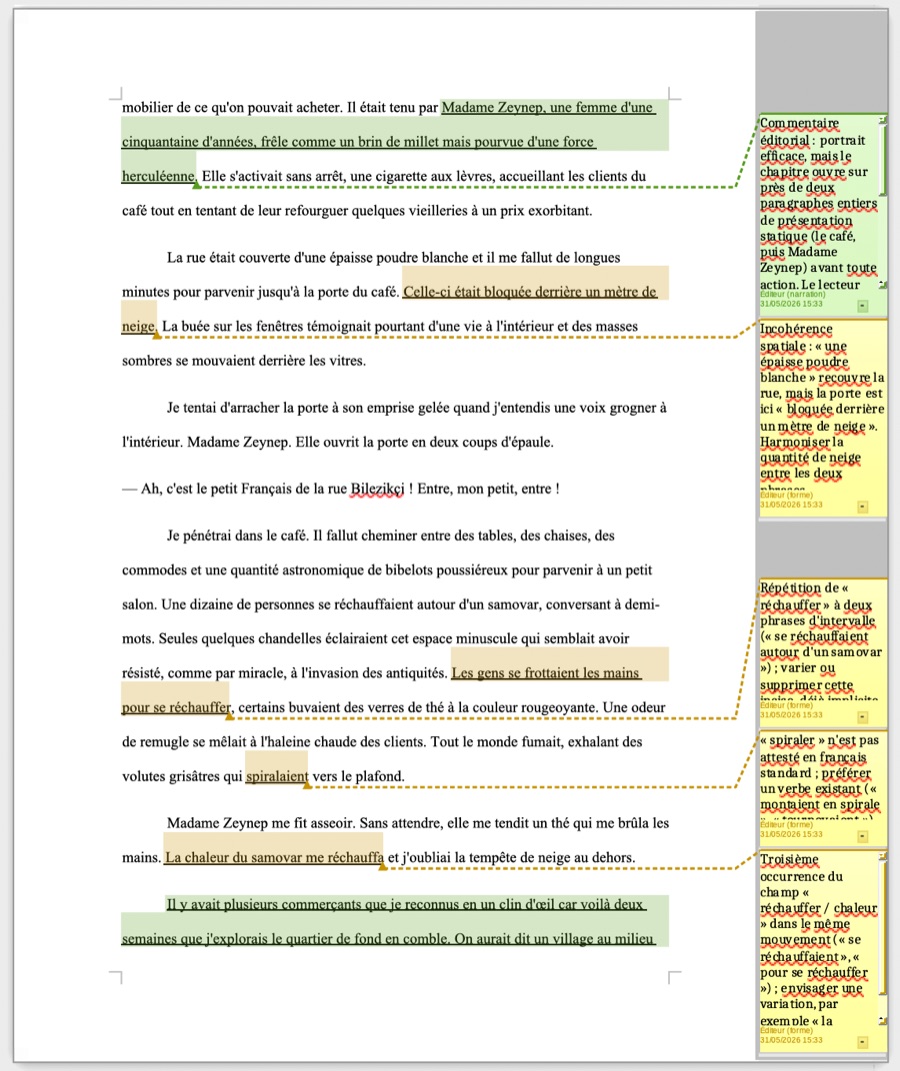The width and height of the screenshot is (900, 1071).
Task: Open the menu button of the green 'Commentaire éditorial' comment
Action: (862, 306)
